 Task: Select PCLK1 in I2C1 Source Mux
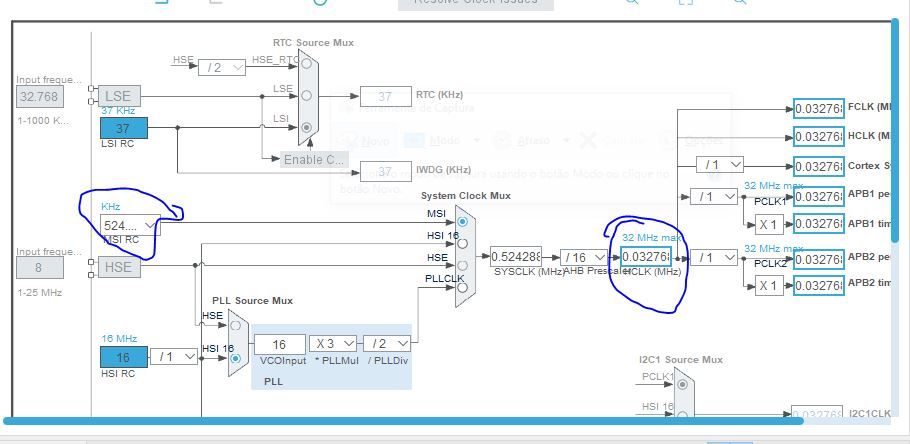tap(682, 384)
